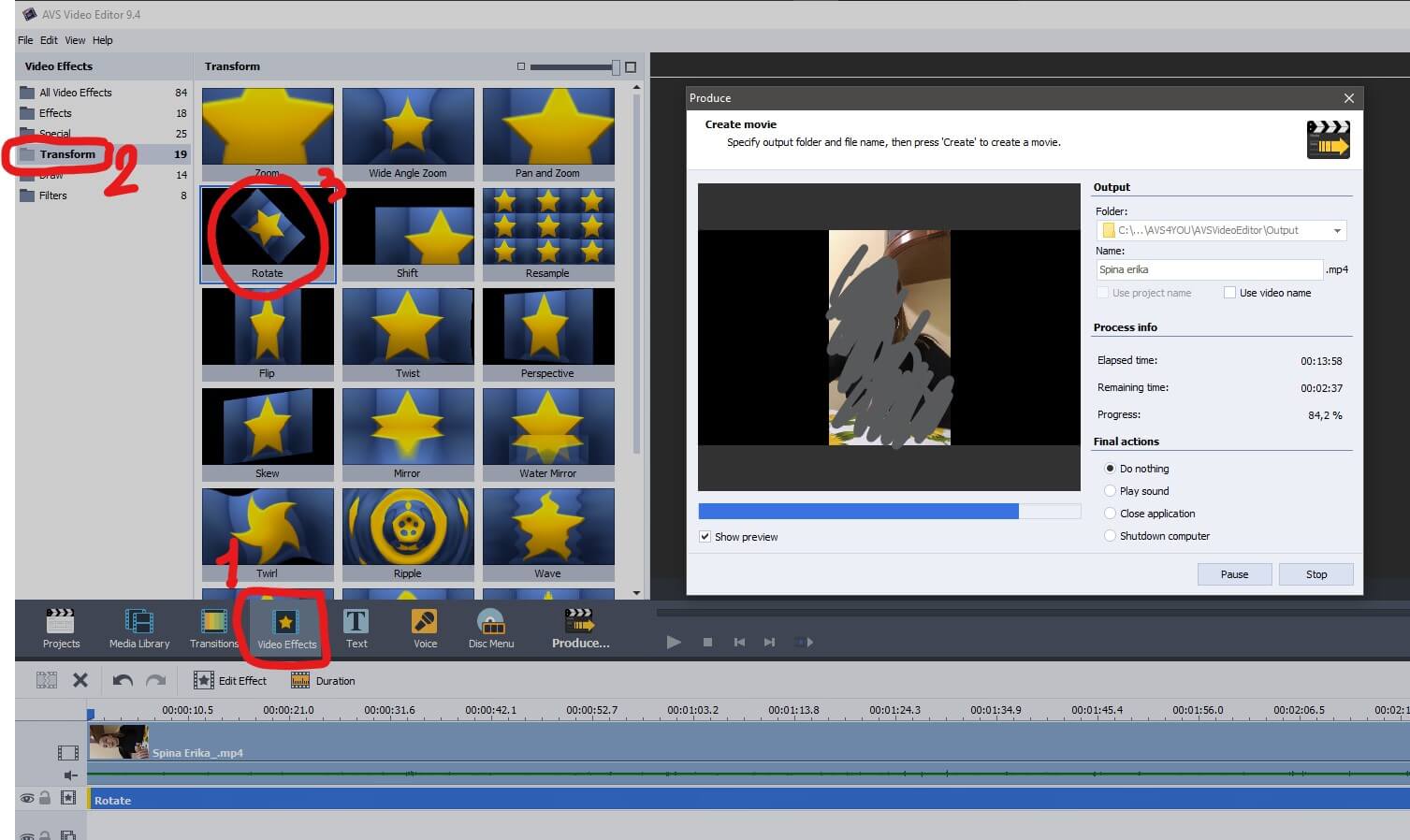Open the Transitions panel
This screenshot has width=1410, height=840.
pyautogui.click(x=214, y=628)
